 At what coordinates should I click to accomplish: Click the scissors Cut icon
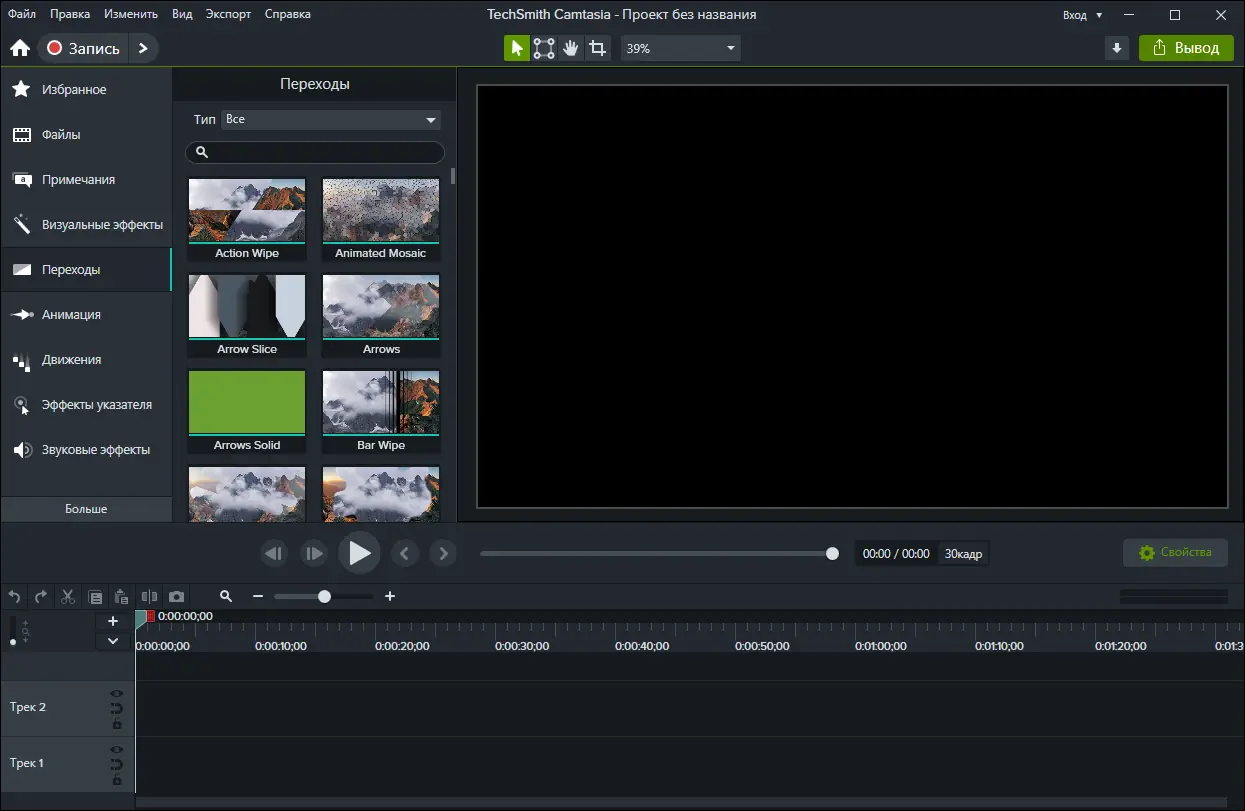pyautogui.click(x=68, y=597)
